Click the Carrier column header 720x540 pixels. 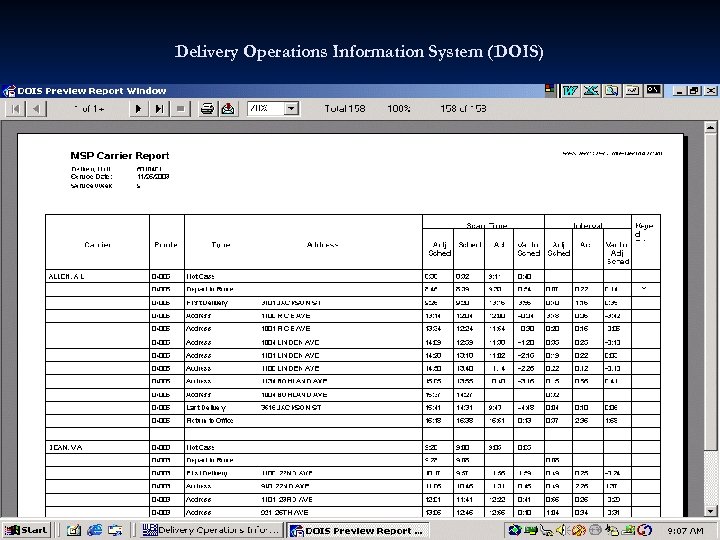coord(97,245)
